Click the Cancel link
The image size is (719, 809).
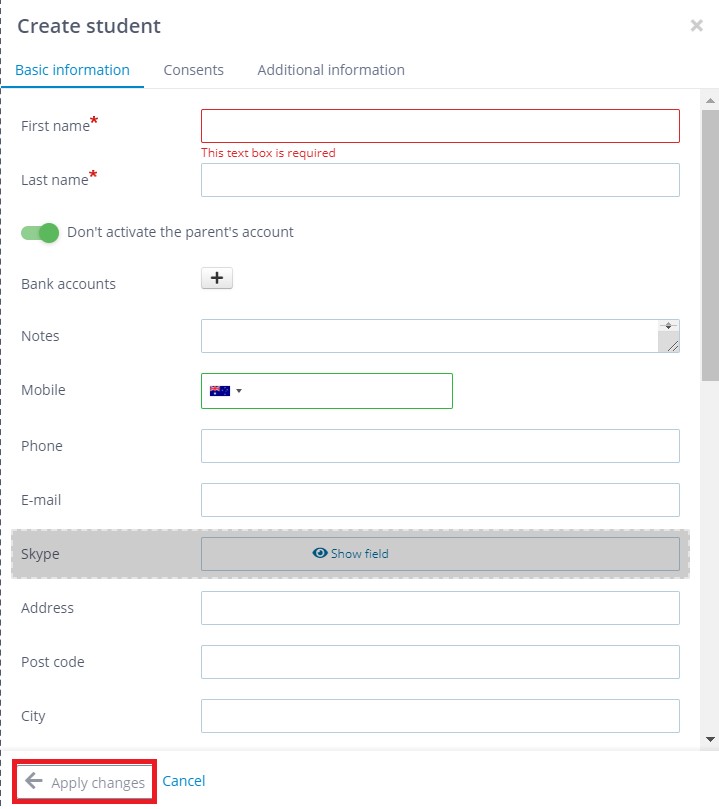[x=184, y=781]
